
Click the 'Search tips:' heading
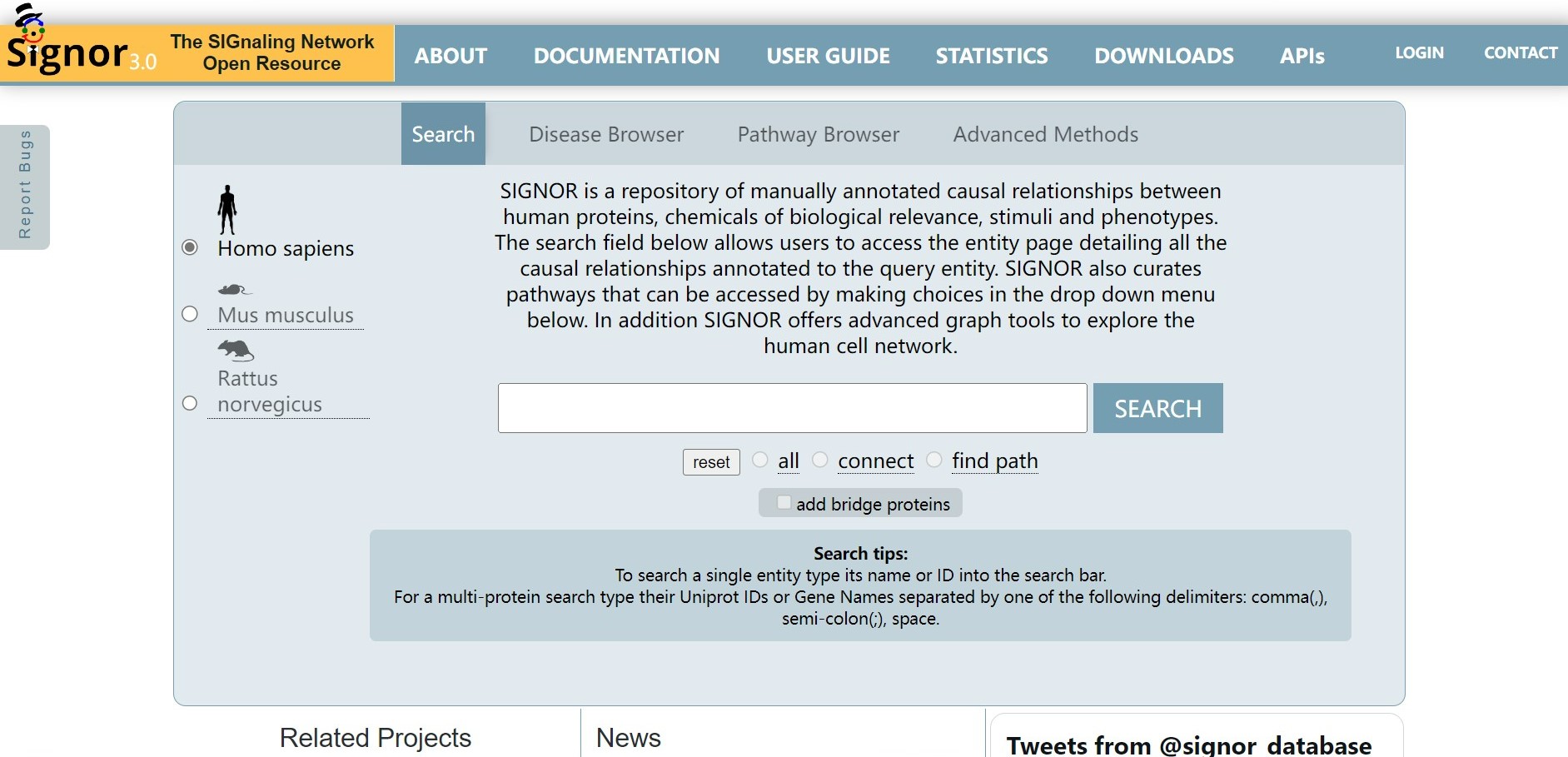point(860,554)
